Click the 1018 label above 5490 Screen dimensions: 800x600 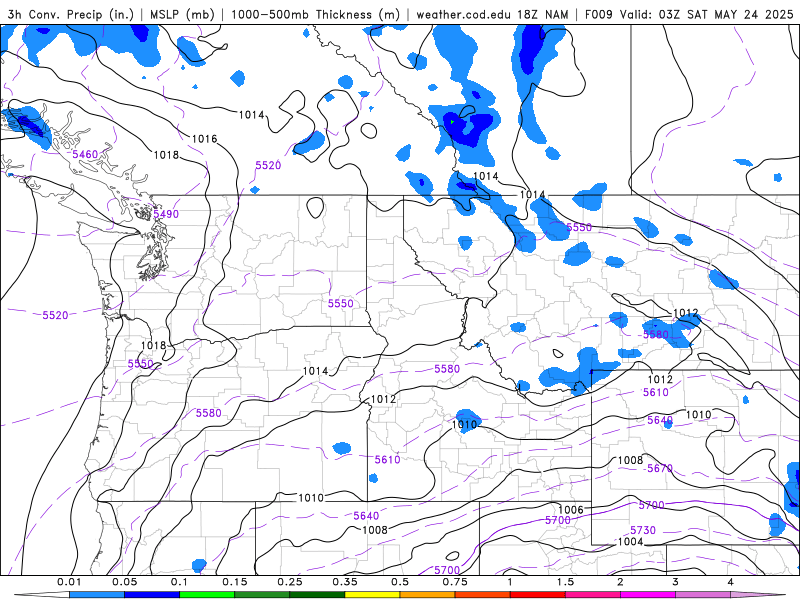pos(166,155)
